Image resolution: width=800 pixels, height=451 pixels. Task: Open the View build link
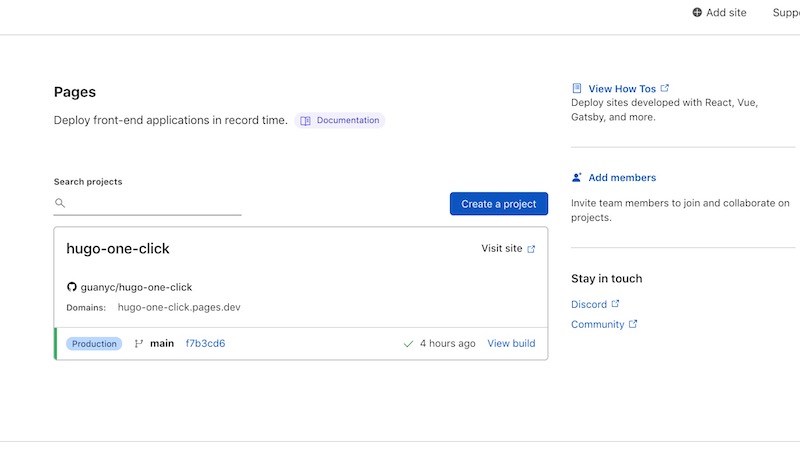click(x=511, y=343)
